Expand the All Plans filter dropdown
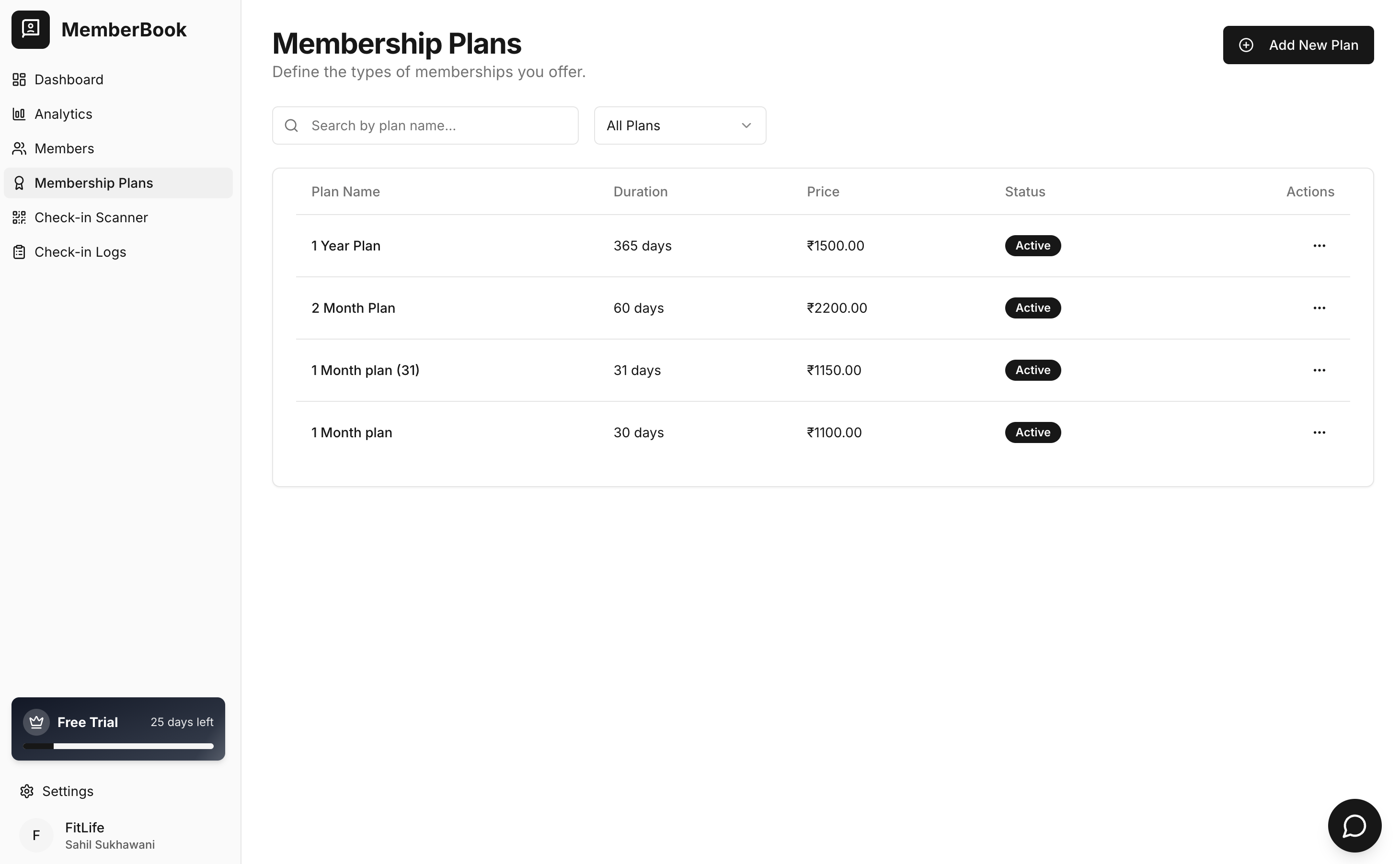Image resolution: width=1400 pixels, height=864 pixels. point(680,125)
